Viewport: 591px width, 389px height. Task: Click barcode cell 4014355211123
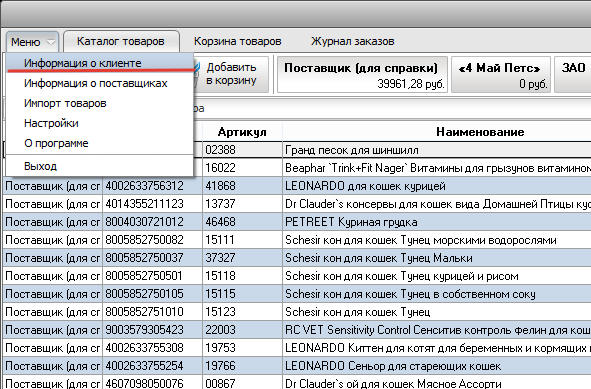(x=152, y=204)
